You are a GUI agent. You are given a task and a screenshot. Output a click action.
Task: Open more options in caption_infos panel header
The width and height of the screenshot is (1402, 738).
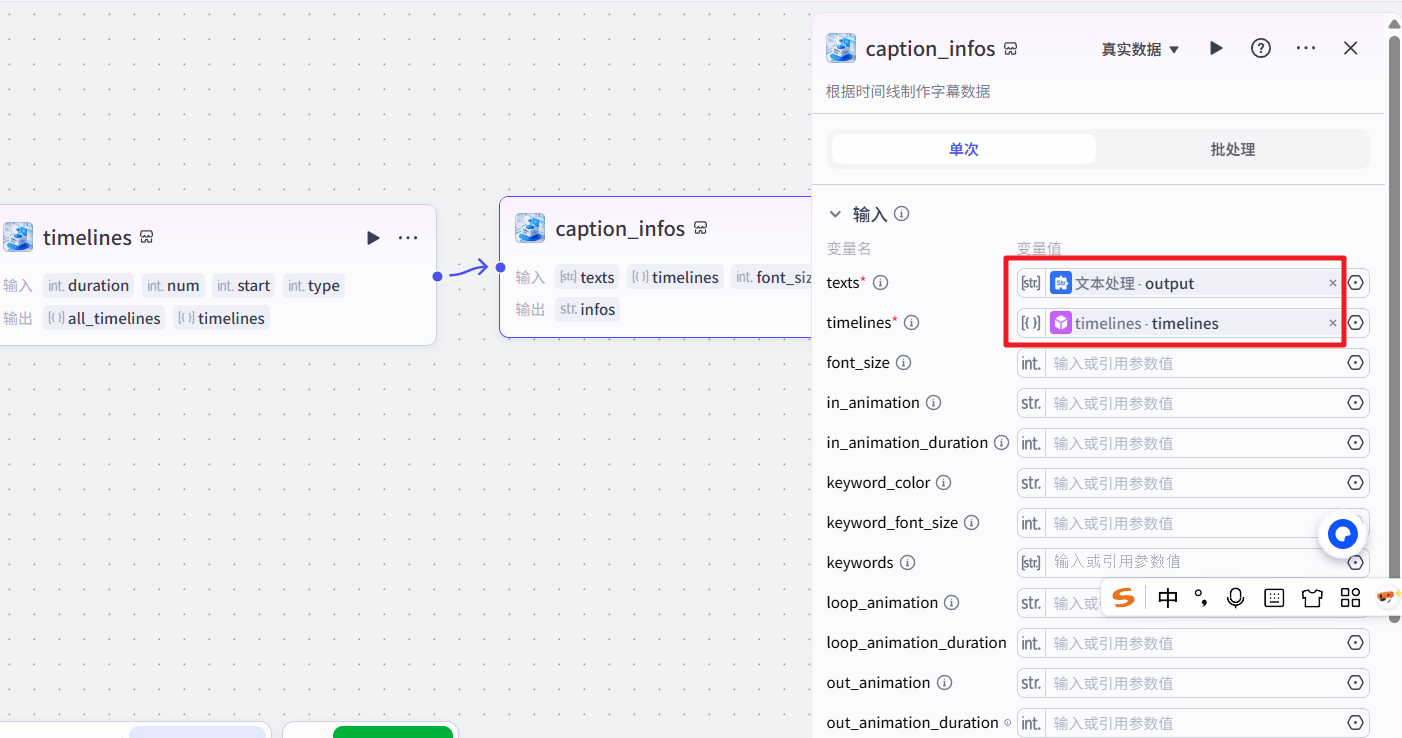coord(1306,48)
